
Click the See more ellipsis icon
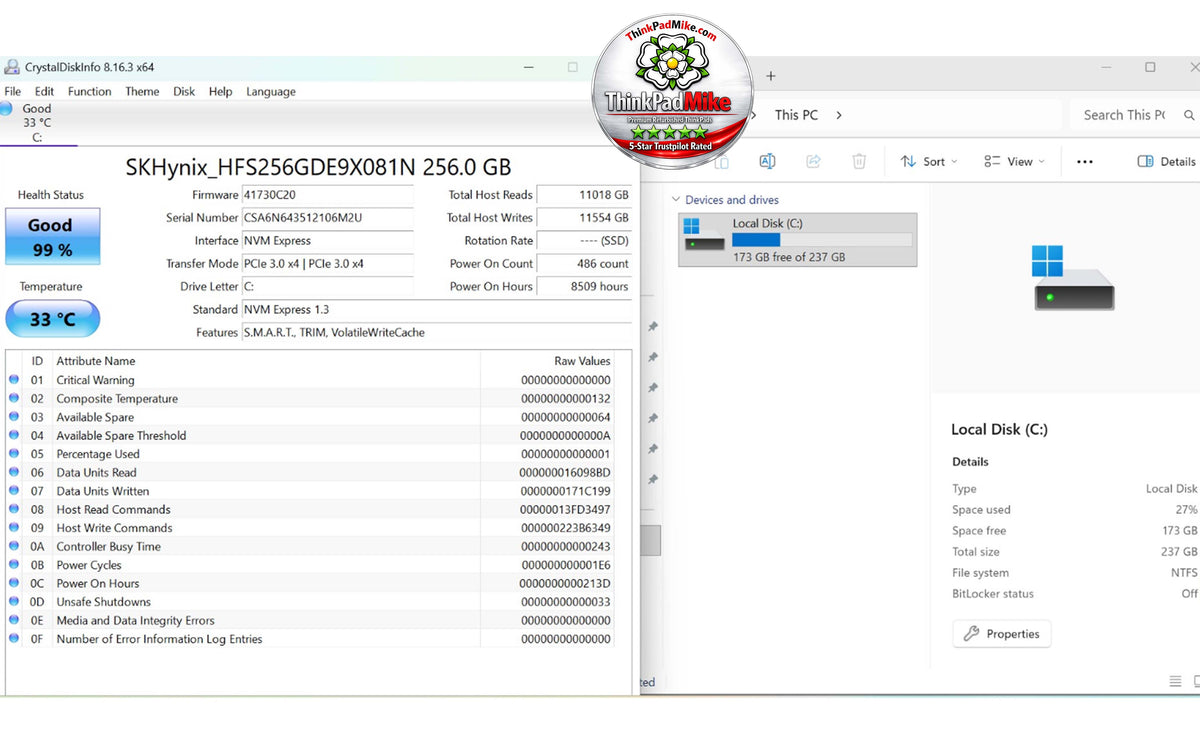[1085, 161]
